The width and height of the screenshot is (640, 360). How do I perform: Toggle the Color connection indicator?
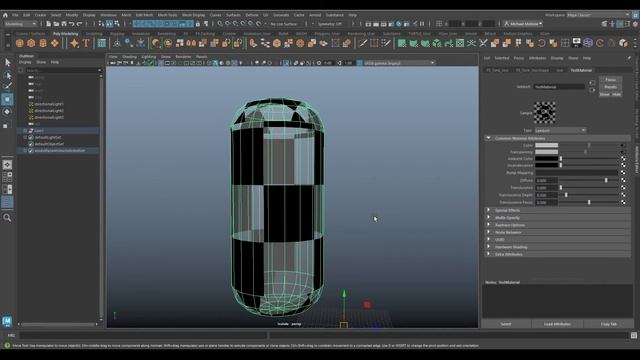coord(623,145)
